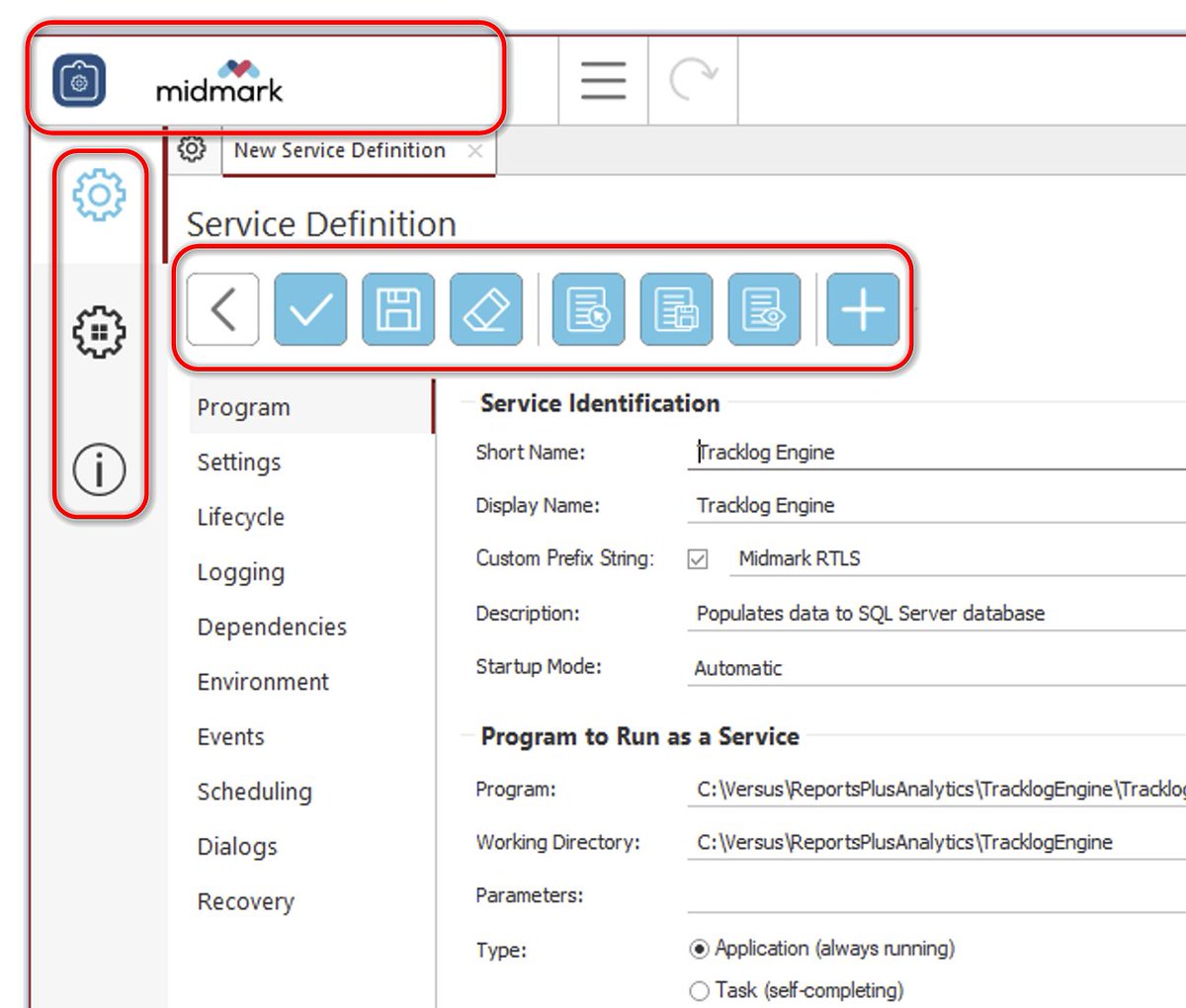Switch to the Dependencies section
Image resolution: width=1186 pixels, height=1008 pixels.
(x=272, y=627)
